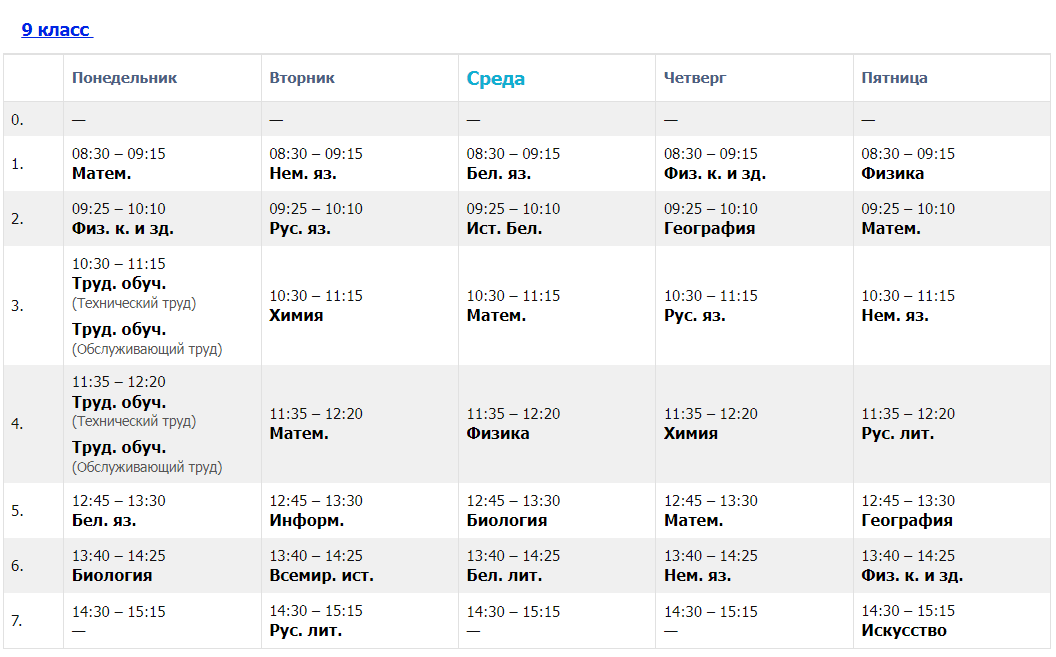Select the "Вторник" column header

(302, 78)
